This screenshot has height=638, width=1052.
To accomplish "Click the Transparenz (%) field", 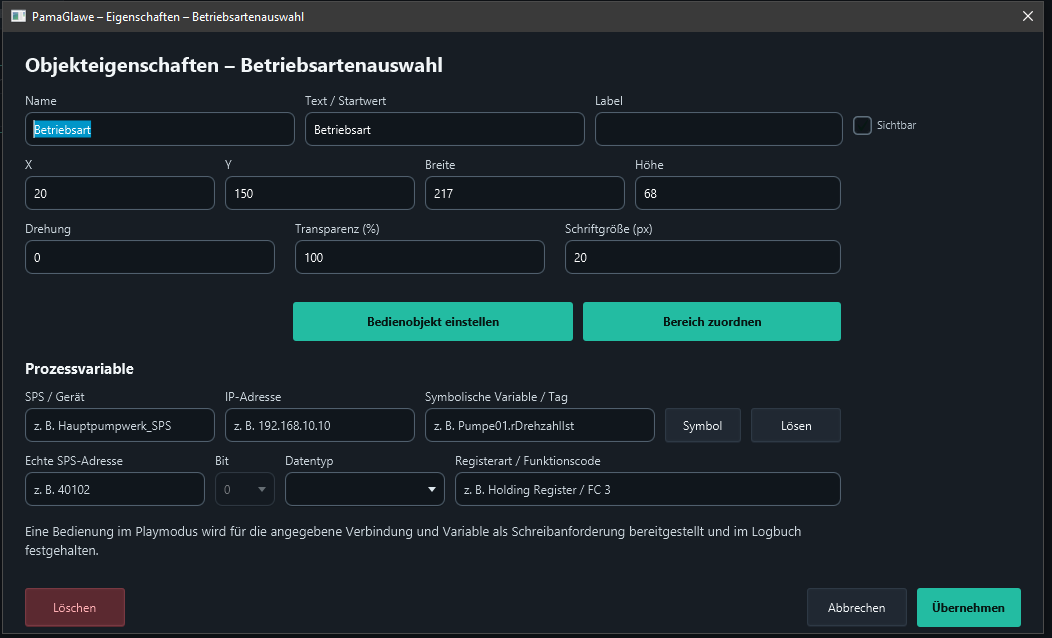I will point(419,257).
